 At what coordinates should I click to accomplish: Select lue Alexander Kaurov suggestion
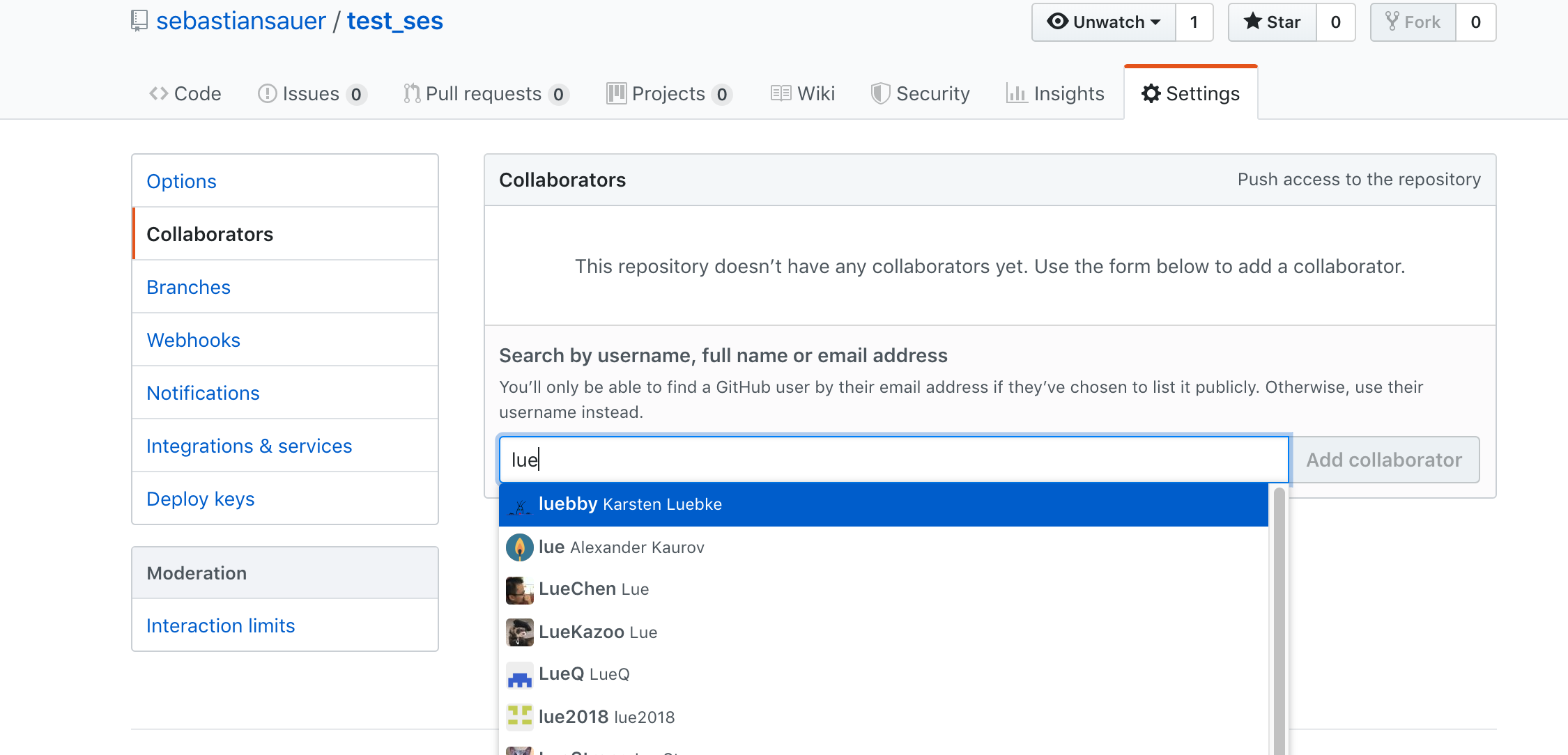(x=884, y=547)
